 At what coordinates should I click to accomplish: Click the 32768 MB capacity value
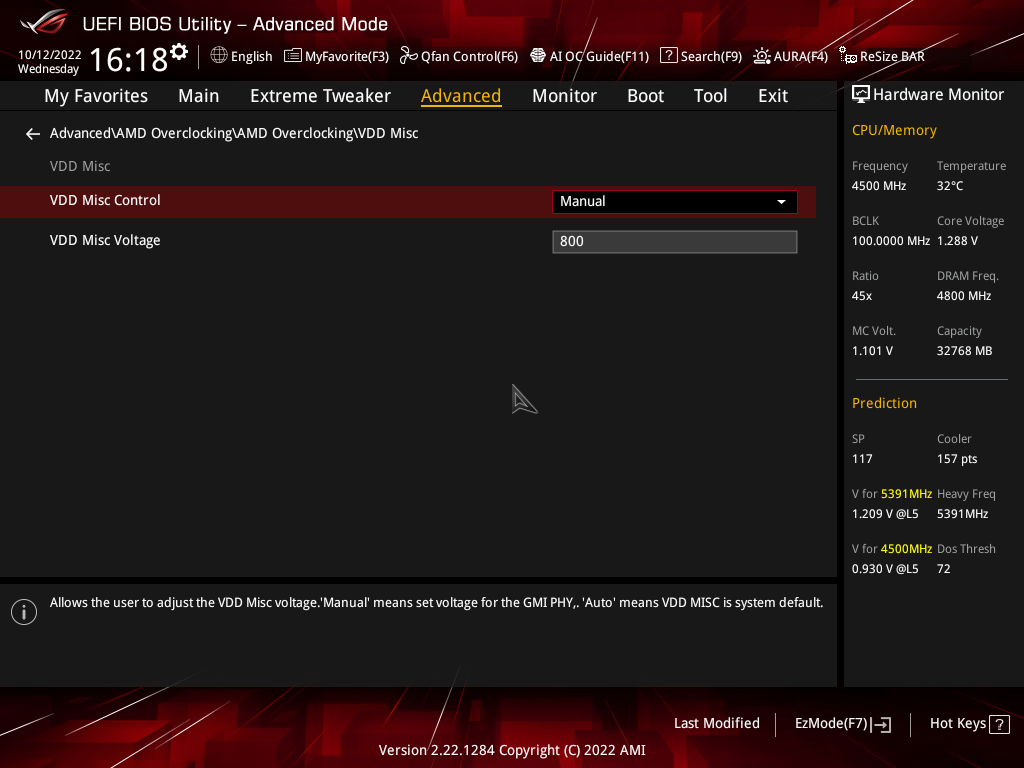pos(964,351)
